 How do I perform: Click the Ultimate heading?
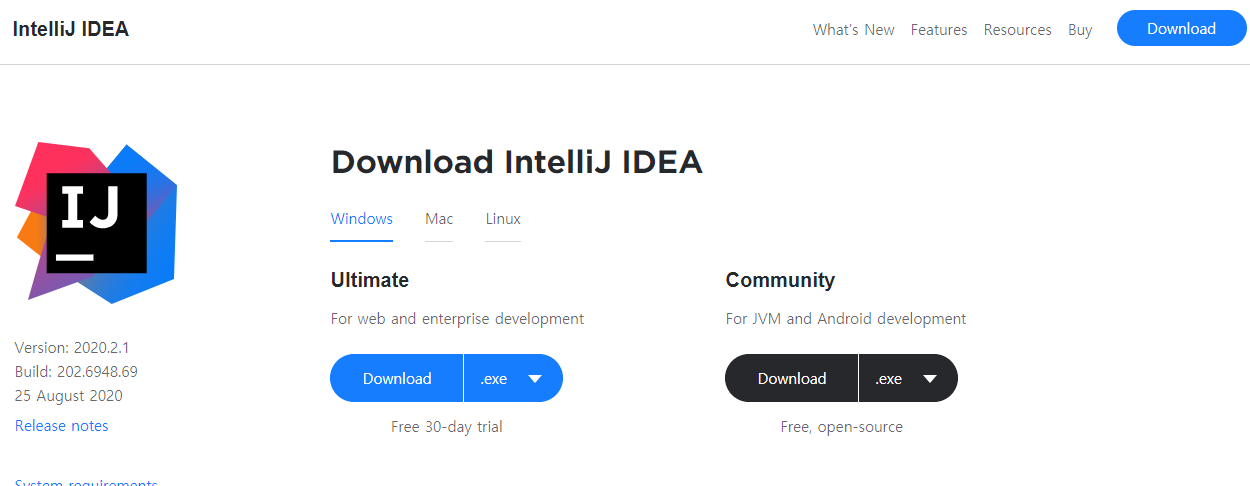(370, 280)
